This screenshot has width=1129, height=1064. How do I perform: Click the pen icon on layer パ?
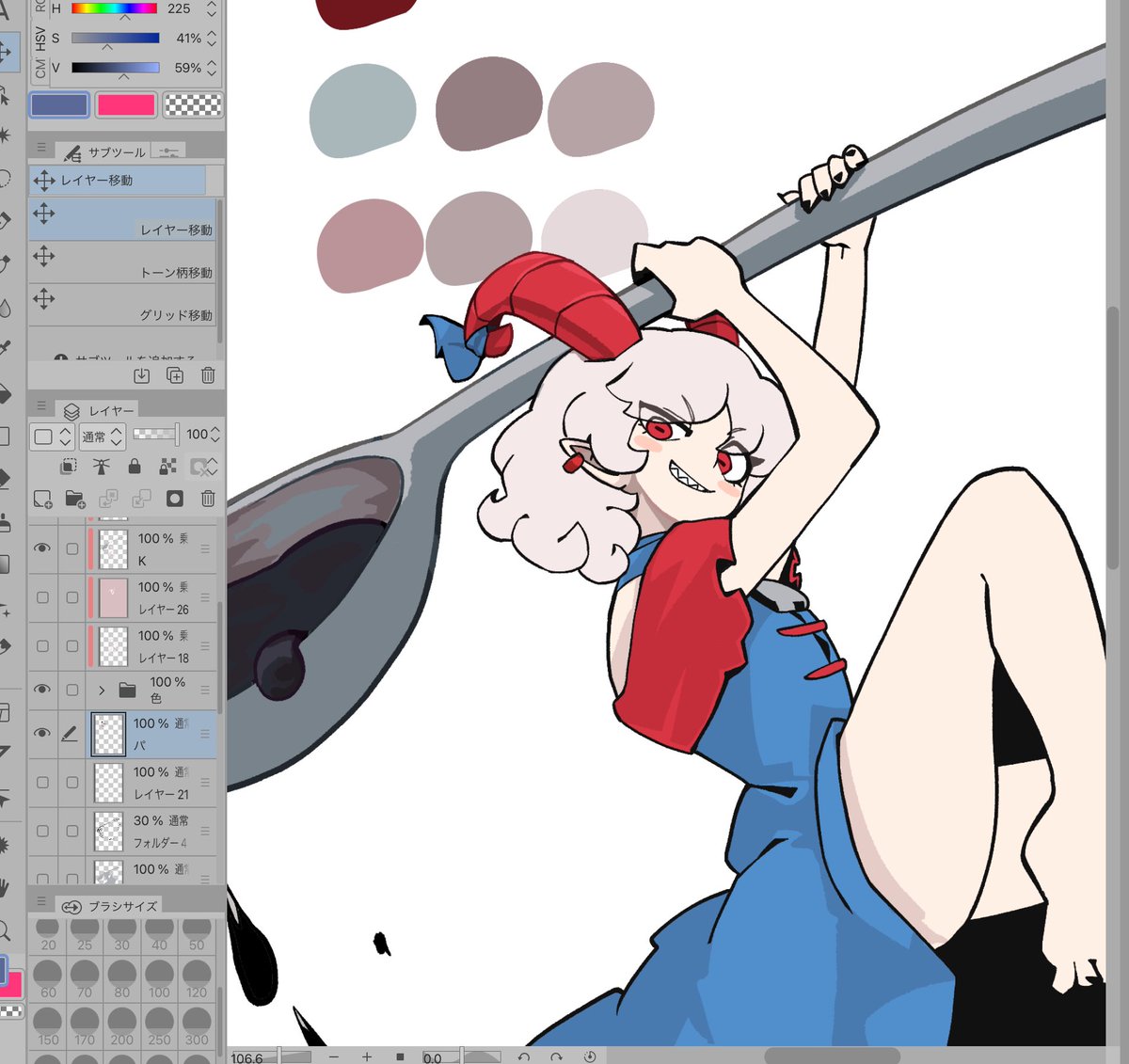pos(69,734)
